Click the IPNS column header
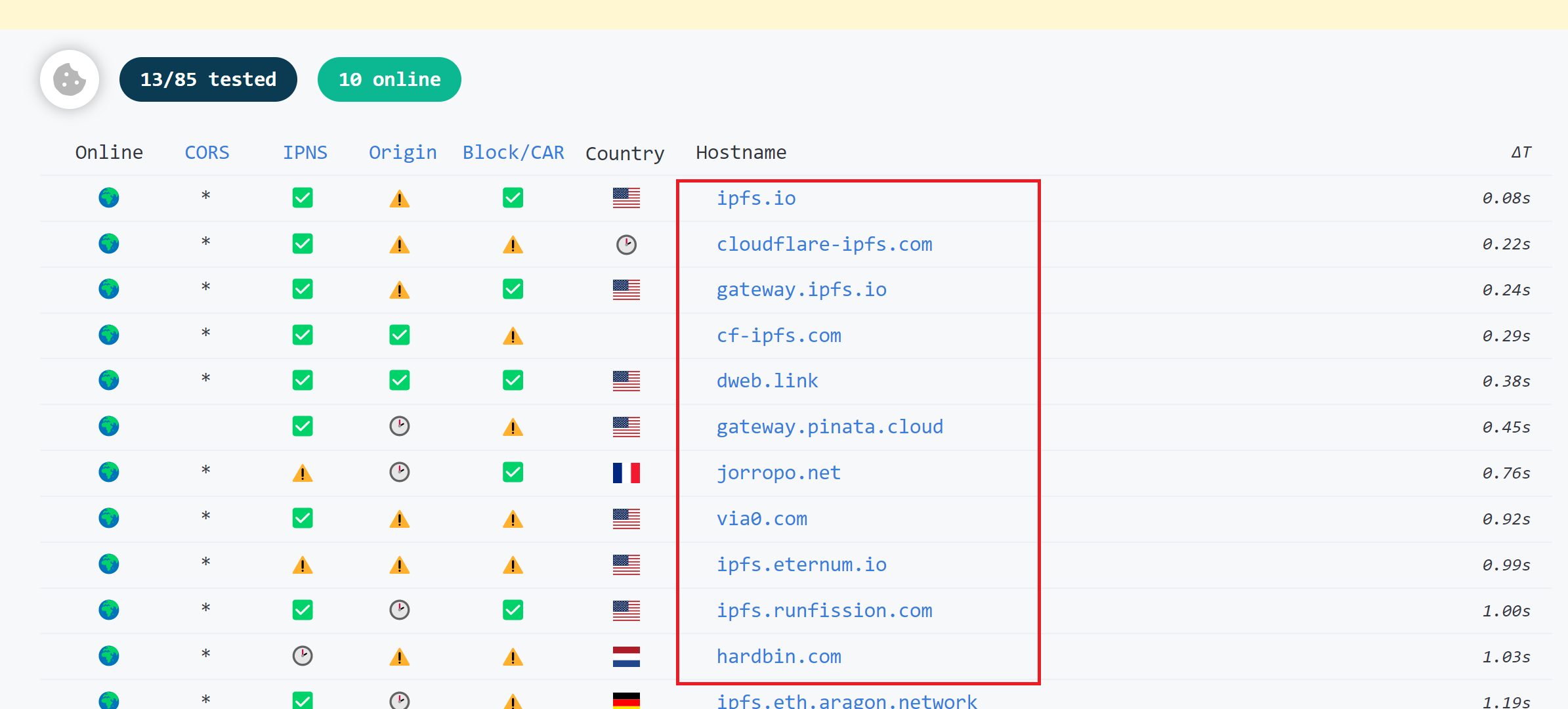 (305, 152)
